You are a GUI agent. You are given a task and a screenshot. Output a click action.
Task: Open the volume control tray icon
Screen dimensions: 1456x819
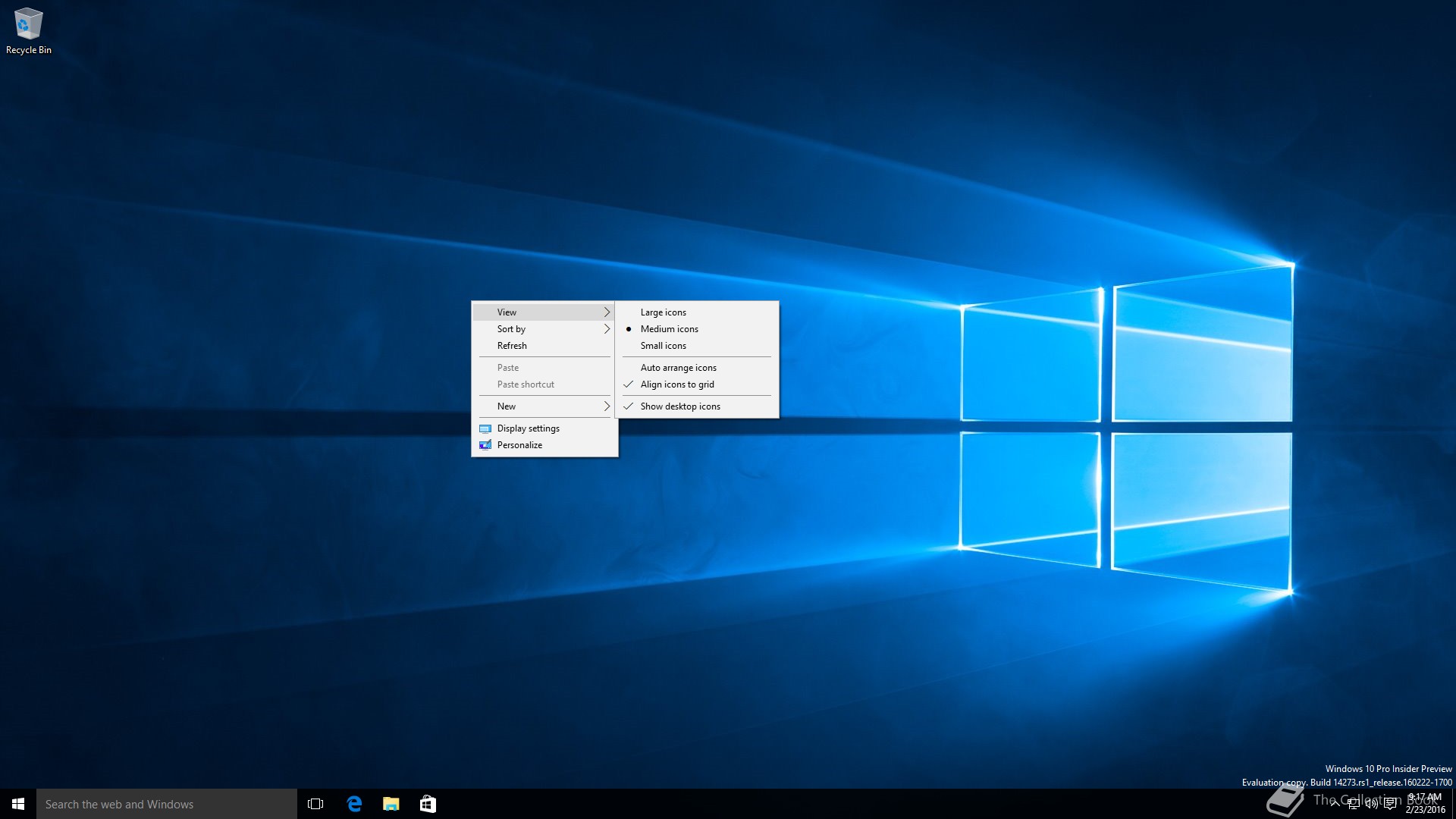(1372, 804)
